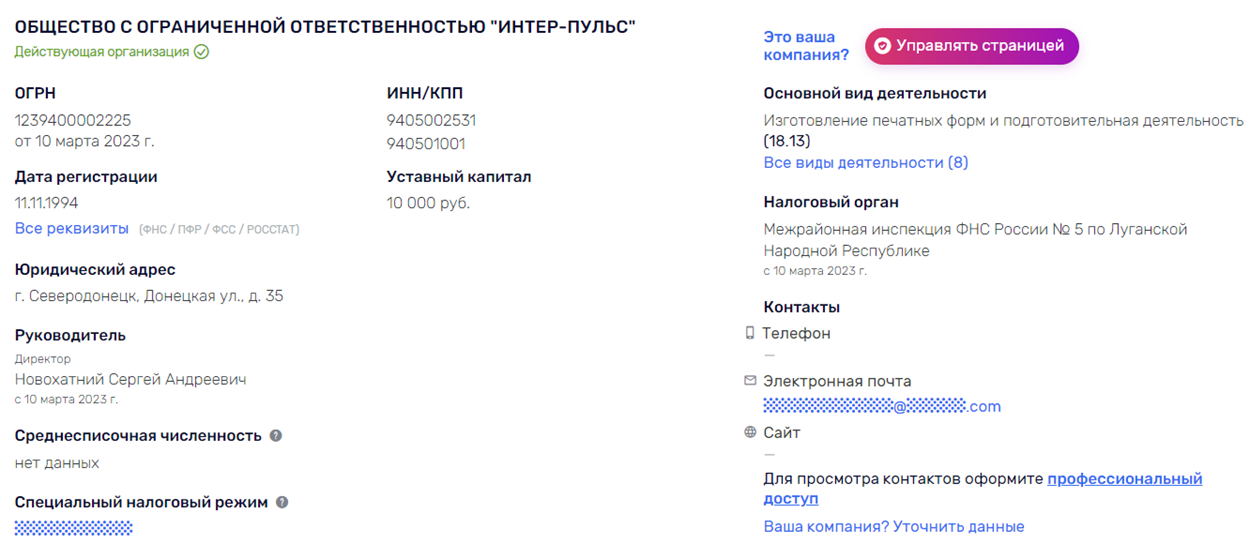1250x559 pixels.
Task: Click the company title ИНТЕР-ПУЛЬС heading
Action: click(x=325, y=27)
